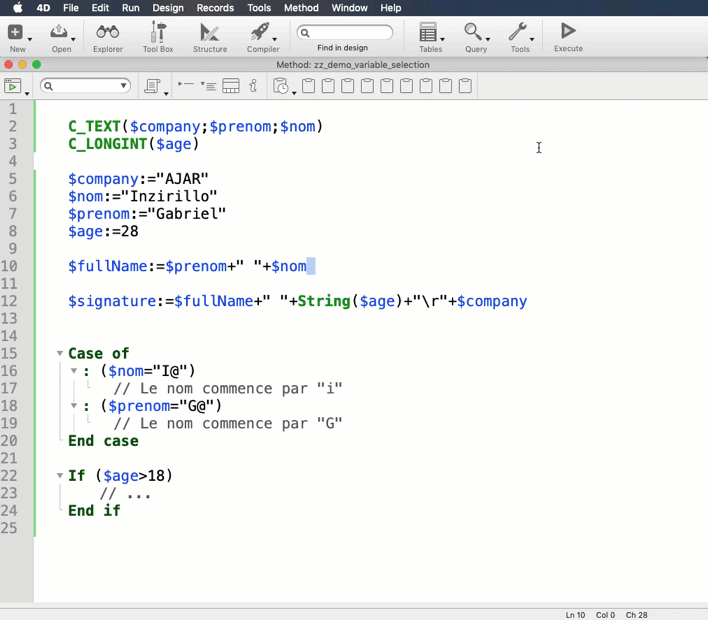Viewport: 708px width, 620px height.
Task: Toggle the lists panel icon
Action: coord(231,86)
